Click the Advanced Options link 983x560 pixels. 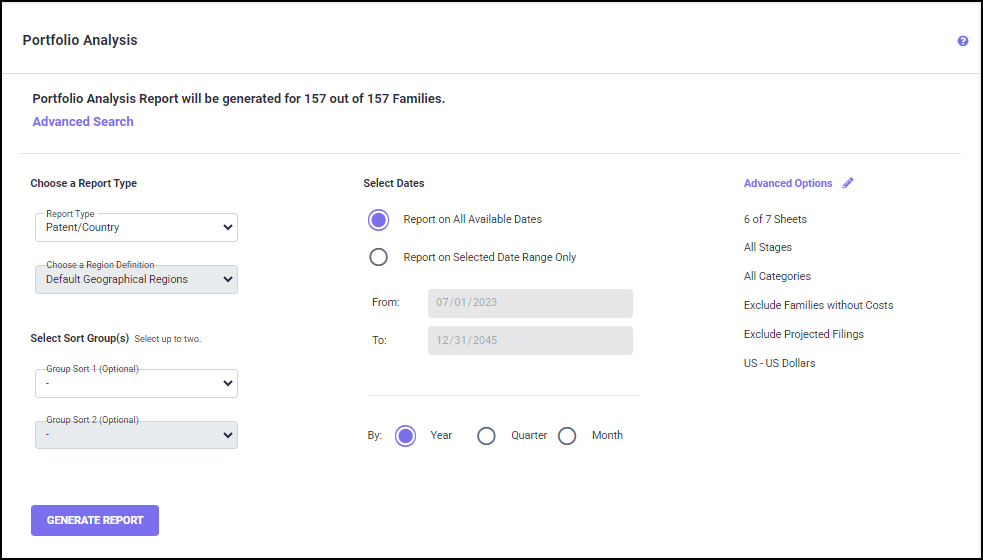coord(787,184)
